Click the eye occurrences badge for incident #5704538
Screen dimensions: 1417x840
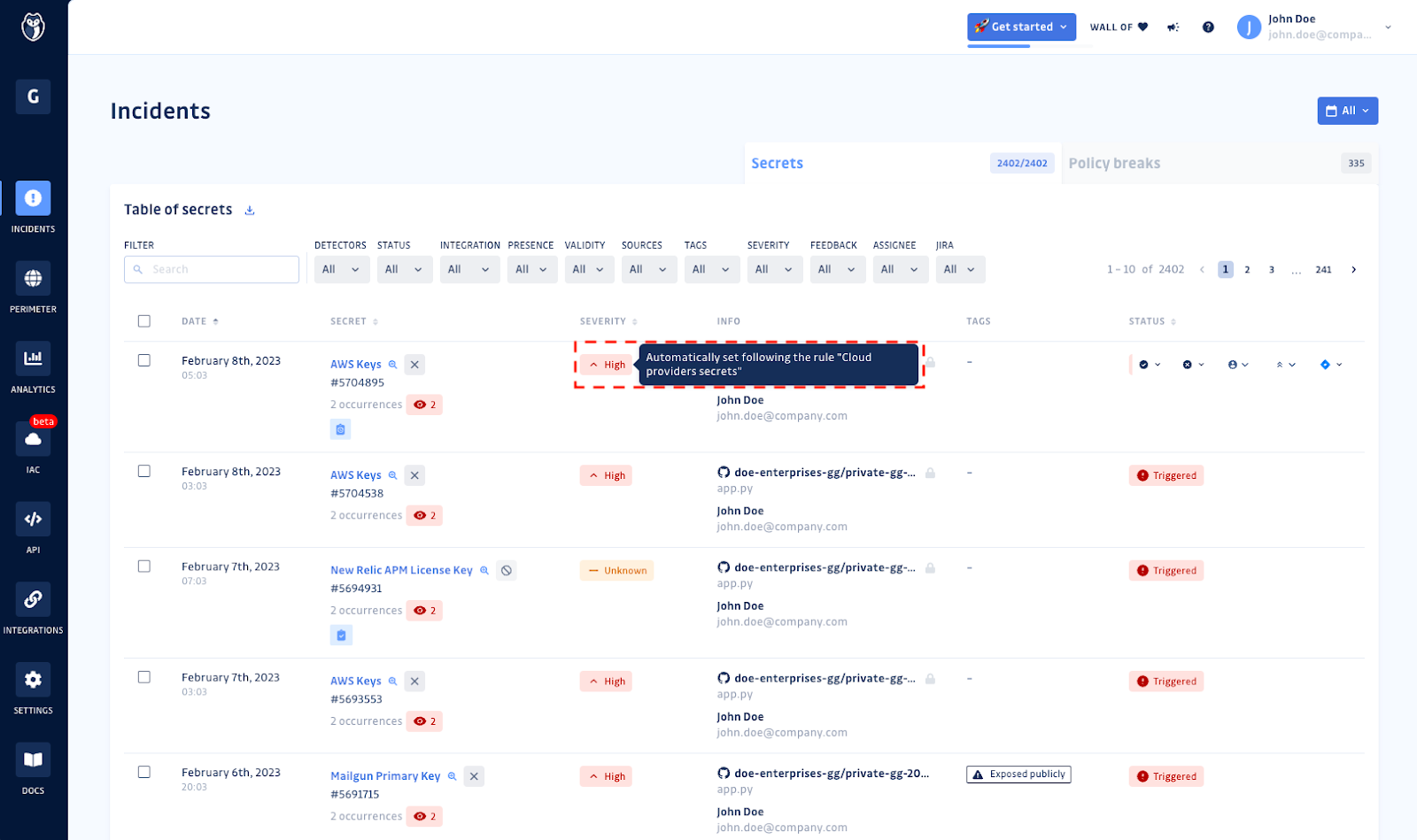point(424,515)
